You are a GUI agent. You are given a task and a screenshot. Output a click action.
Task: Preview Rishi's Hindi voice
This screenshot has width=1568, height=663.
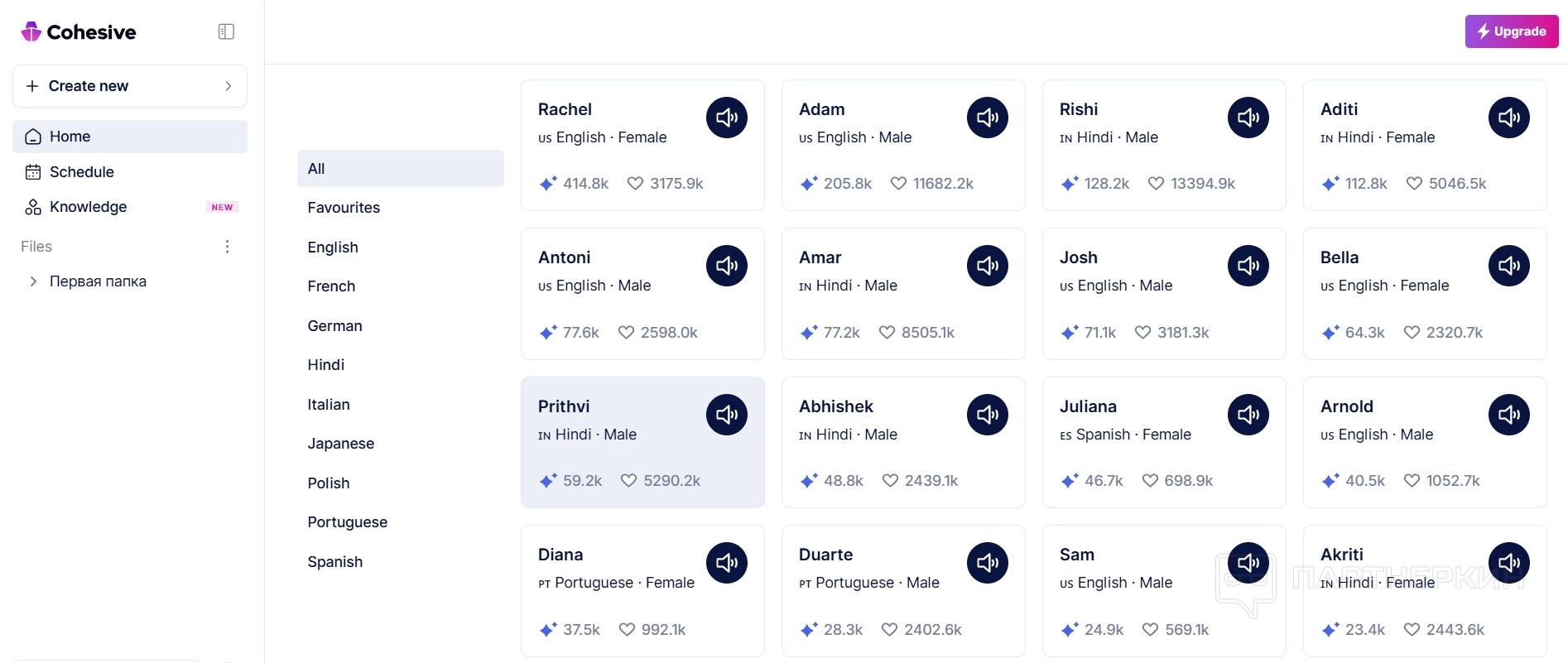click(x=1248, y=118)
